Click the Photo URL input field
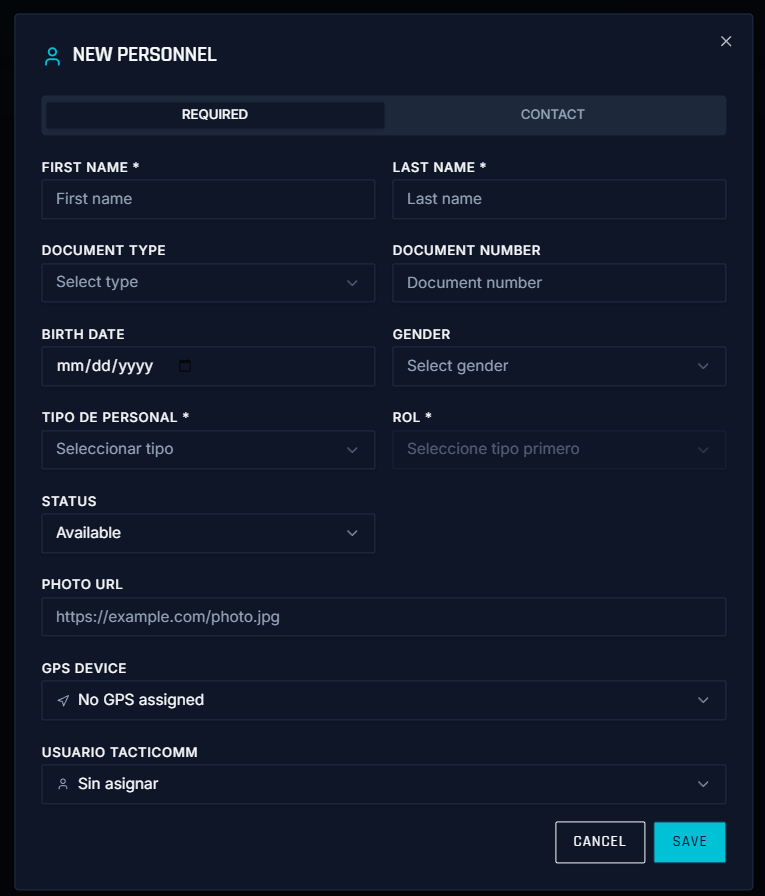Viewport: 765px width, 896px height. tap(383, 617)
